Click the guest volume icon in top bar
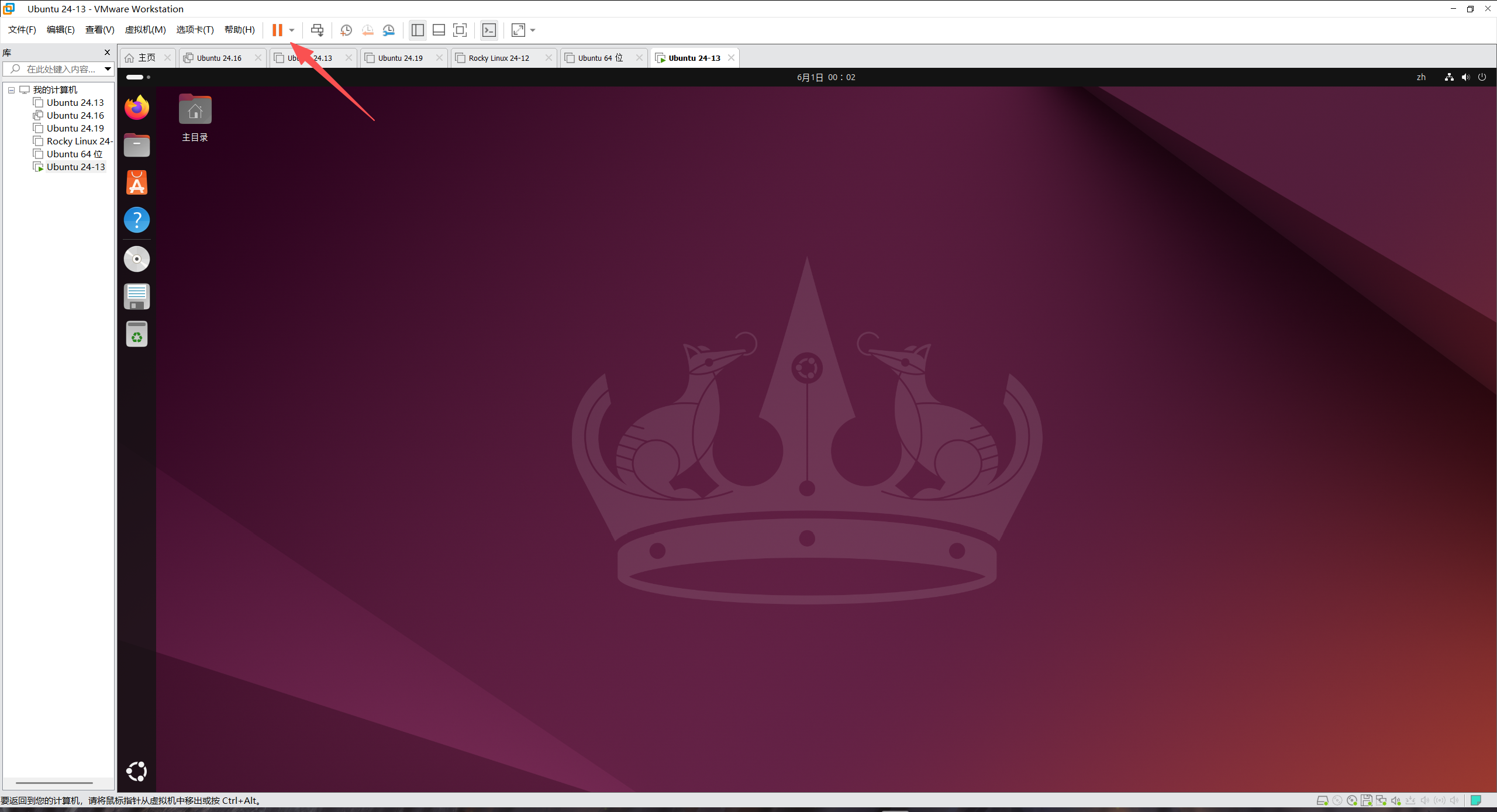 coord(1465,77)
